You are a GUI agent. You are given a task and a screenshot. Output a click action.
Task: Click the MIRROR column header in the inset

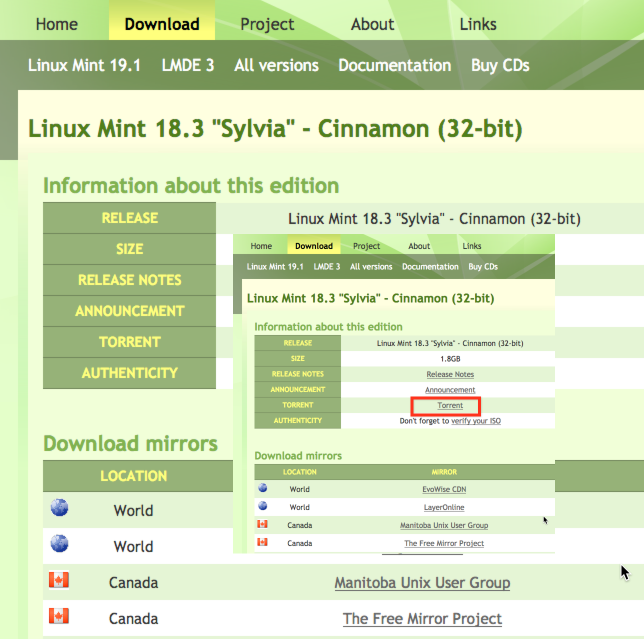point(444,472)
